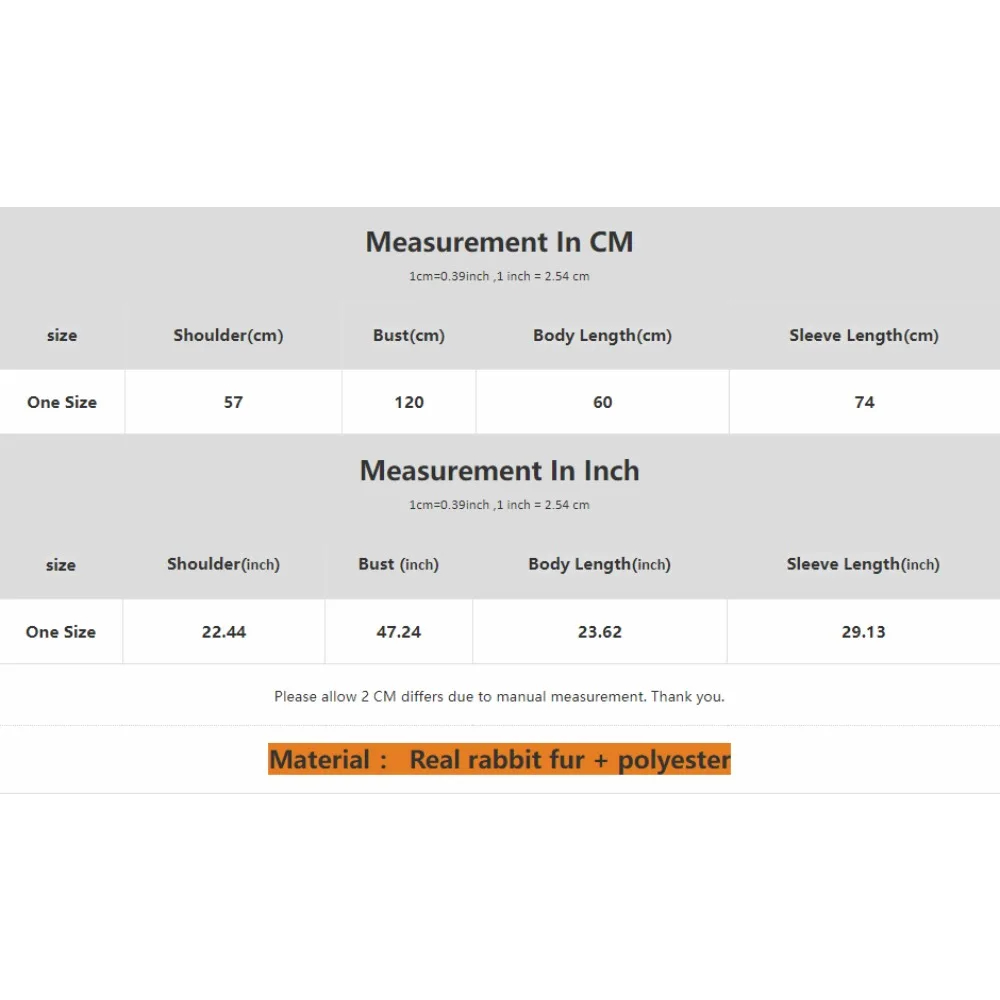Click 'One Size' in the CM table row

click(x=62, y=402)
